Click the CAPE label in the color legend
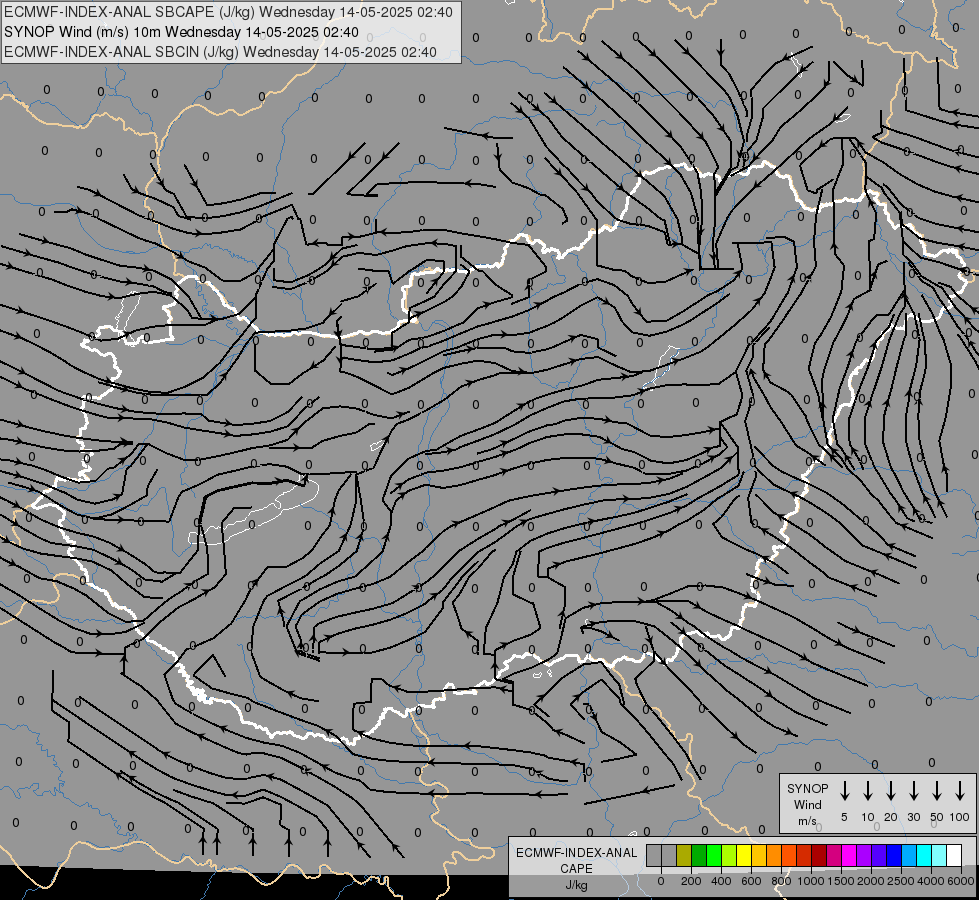This screenshot has width=979, height=900. coord(576,869)
